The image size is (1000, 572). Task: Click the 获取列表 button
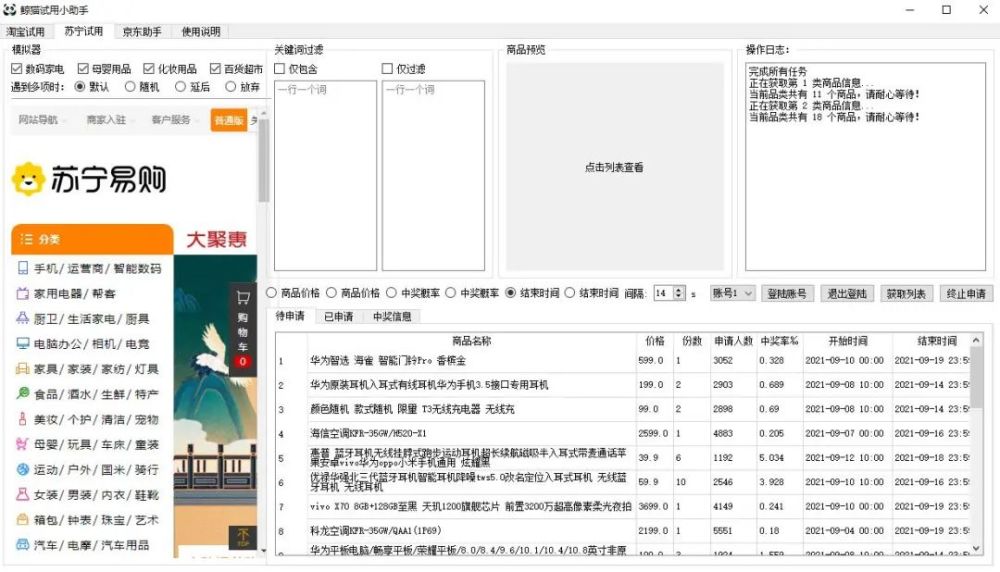pyautogui.click(x=906, y=293)
